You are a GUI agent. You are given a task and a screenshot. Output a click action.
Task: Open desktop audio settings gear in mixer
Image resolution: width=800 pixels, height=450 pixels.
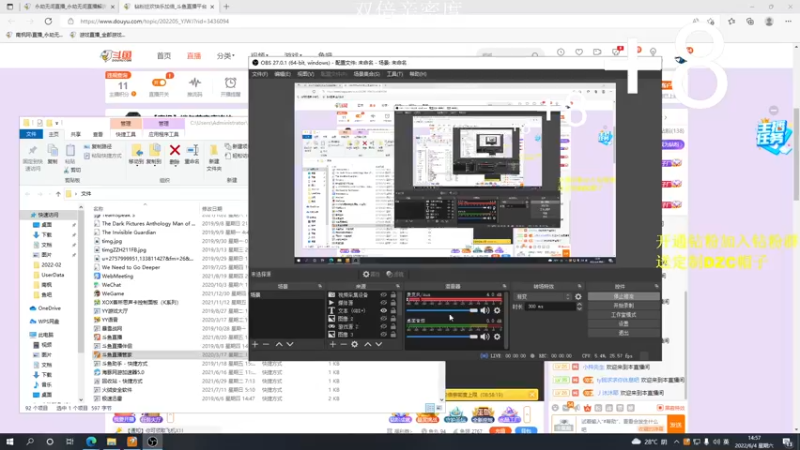point(497,336)
